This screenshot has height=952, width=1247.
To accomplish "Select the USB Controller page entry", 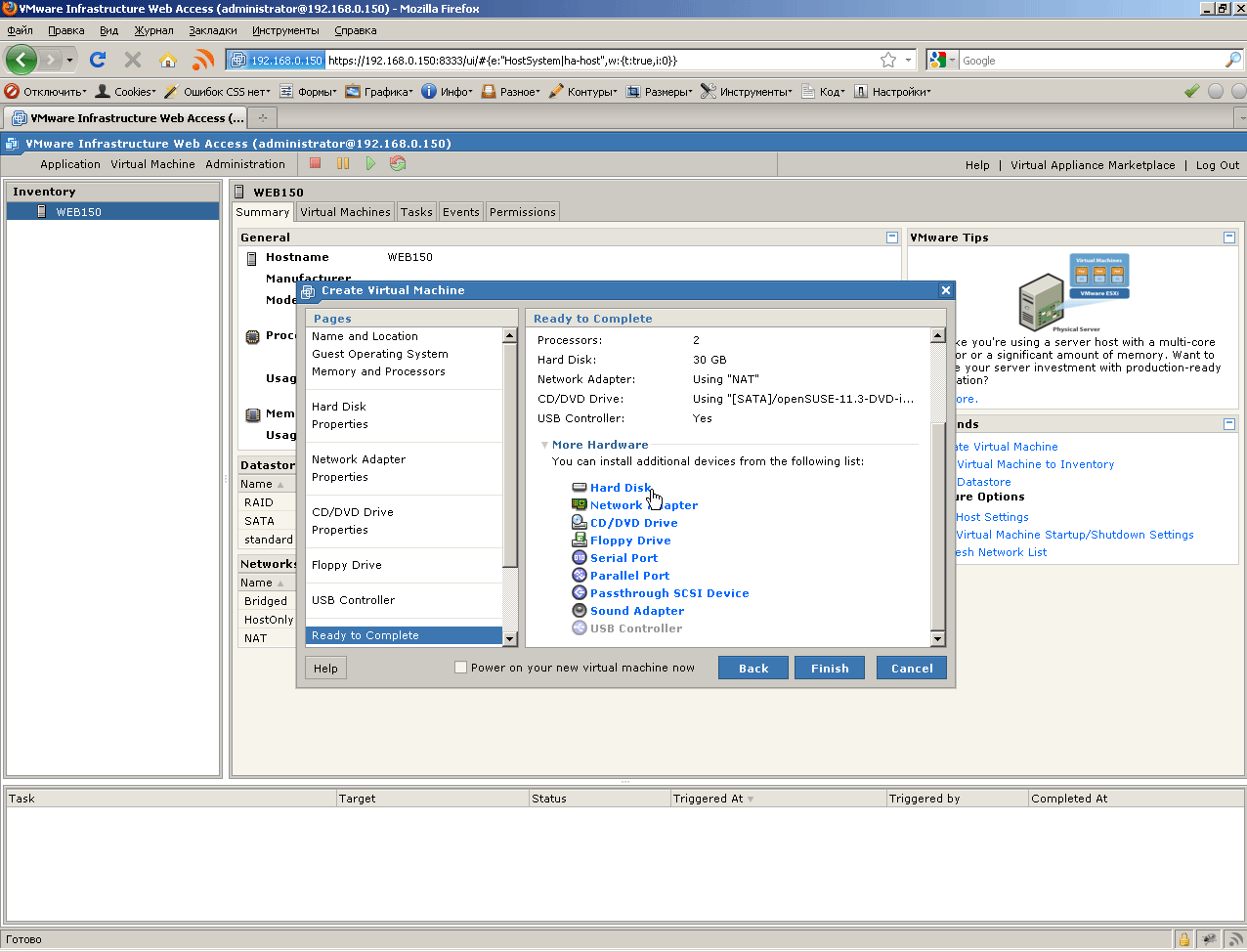I will (353, 600).
